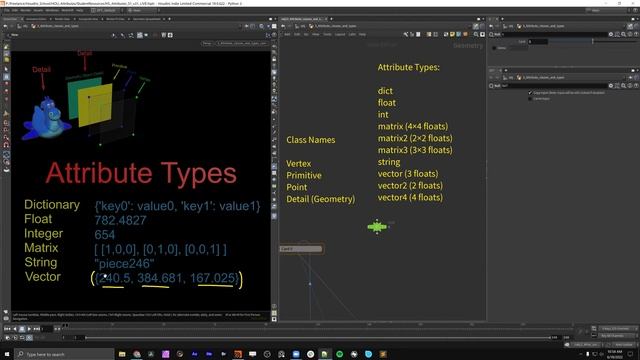The width and height of the screenshot is (640, 360).
Task: Click the orange palette icon in network toolbar
Action: [465, 35]
